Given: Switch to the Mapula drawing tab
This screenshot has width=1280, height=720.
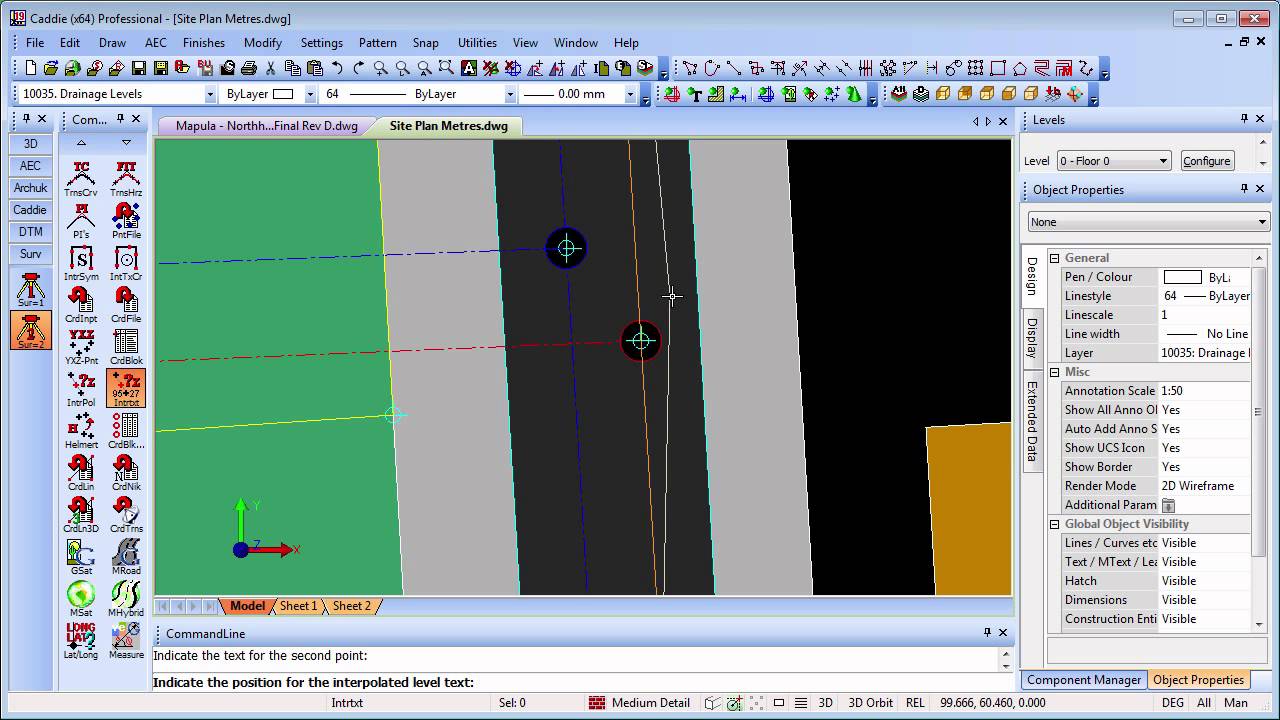Looking at the screenshot, I should tap(266, 126).
